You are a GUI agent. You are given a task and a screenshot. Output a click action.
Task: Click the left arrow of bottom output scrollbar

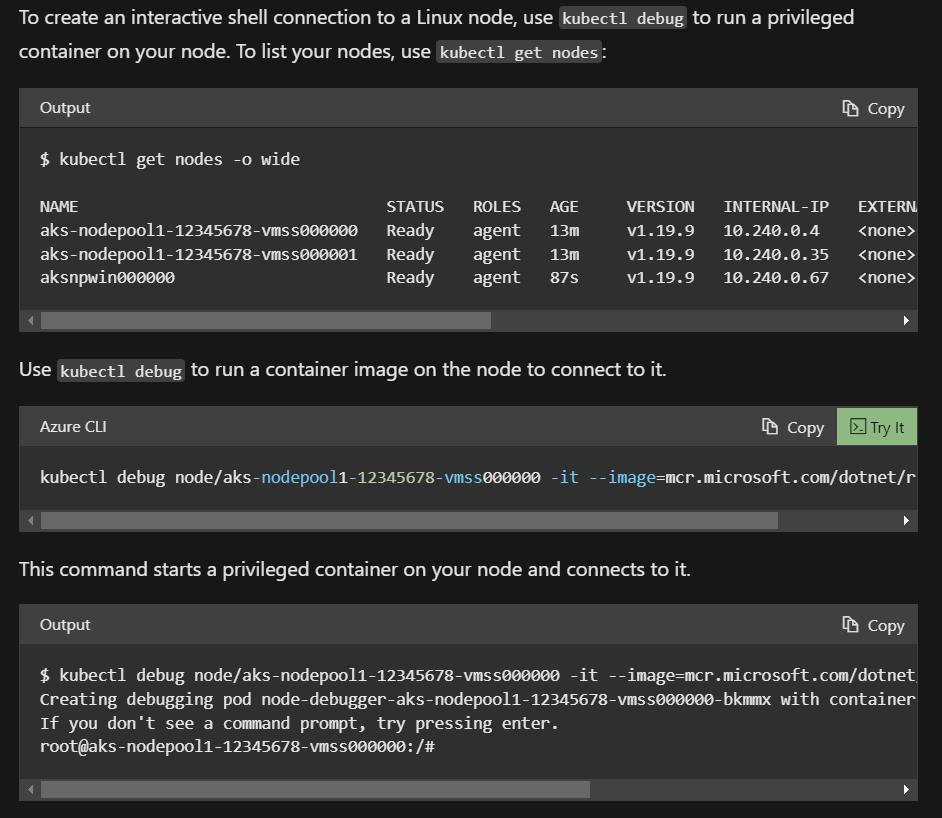click(30, 789)
